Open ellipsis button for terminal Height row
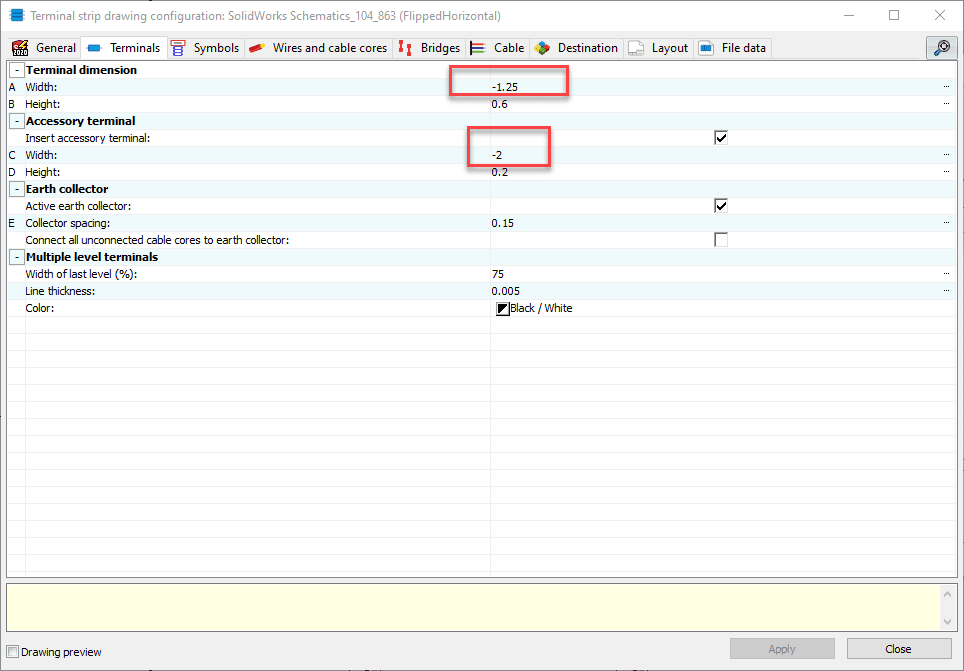Screen dimensions: 964x671 tap(946, 105)
